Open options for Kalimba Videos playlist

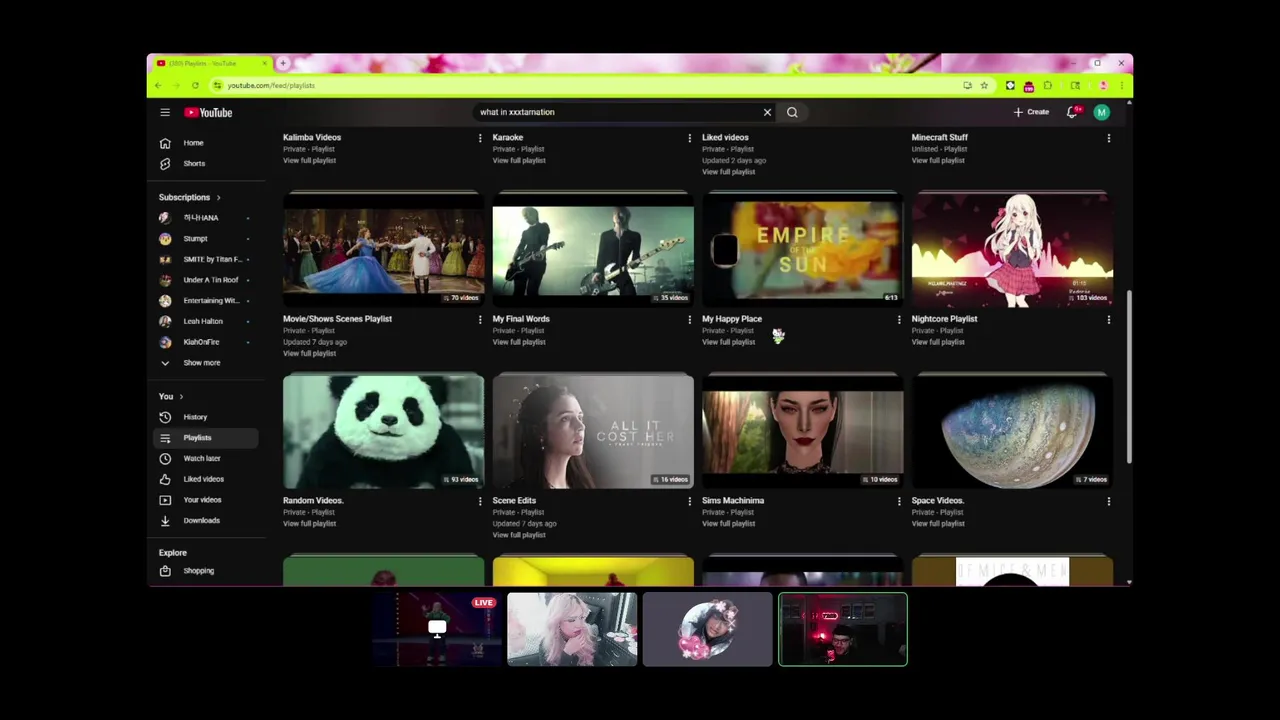click(x=479, y=138)
